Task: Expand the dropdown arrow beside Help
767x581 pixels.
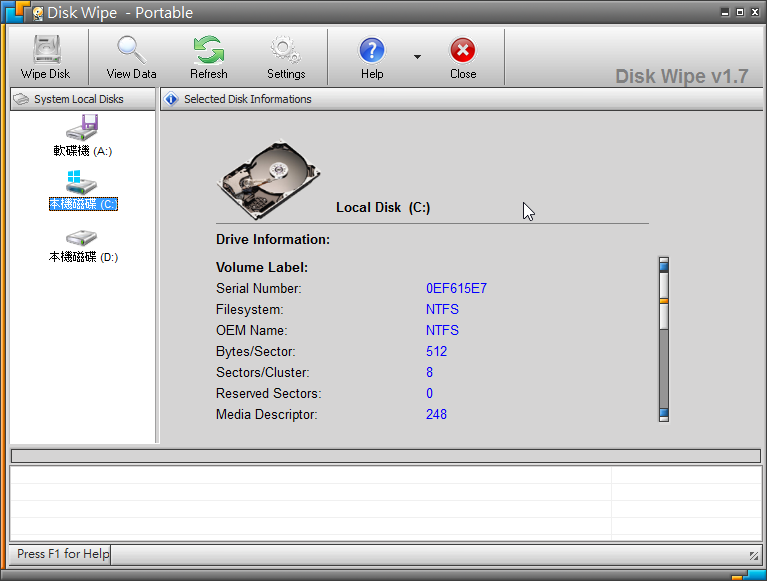Action: (x=417, y=57)
